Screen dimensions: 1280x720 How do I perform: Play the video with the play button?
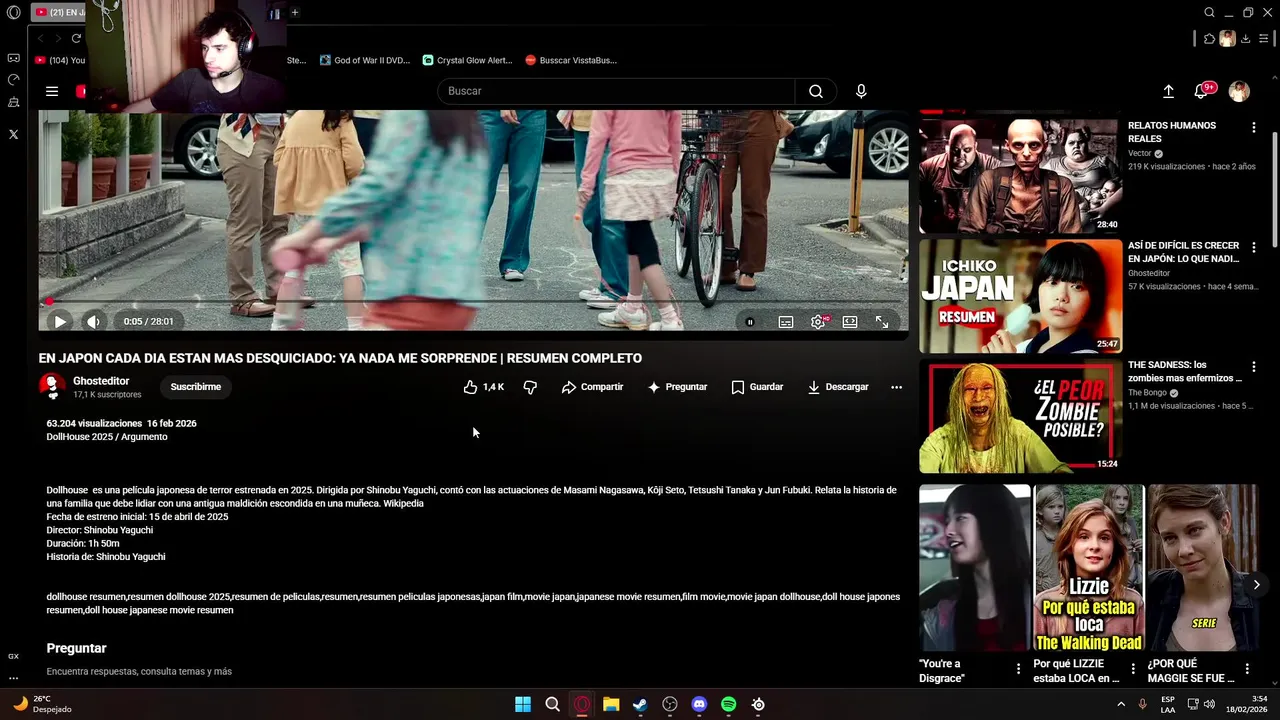(60, 321)
